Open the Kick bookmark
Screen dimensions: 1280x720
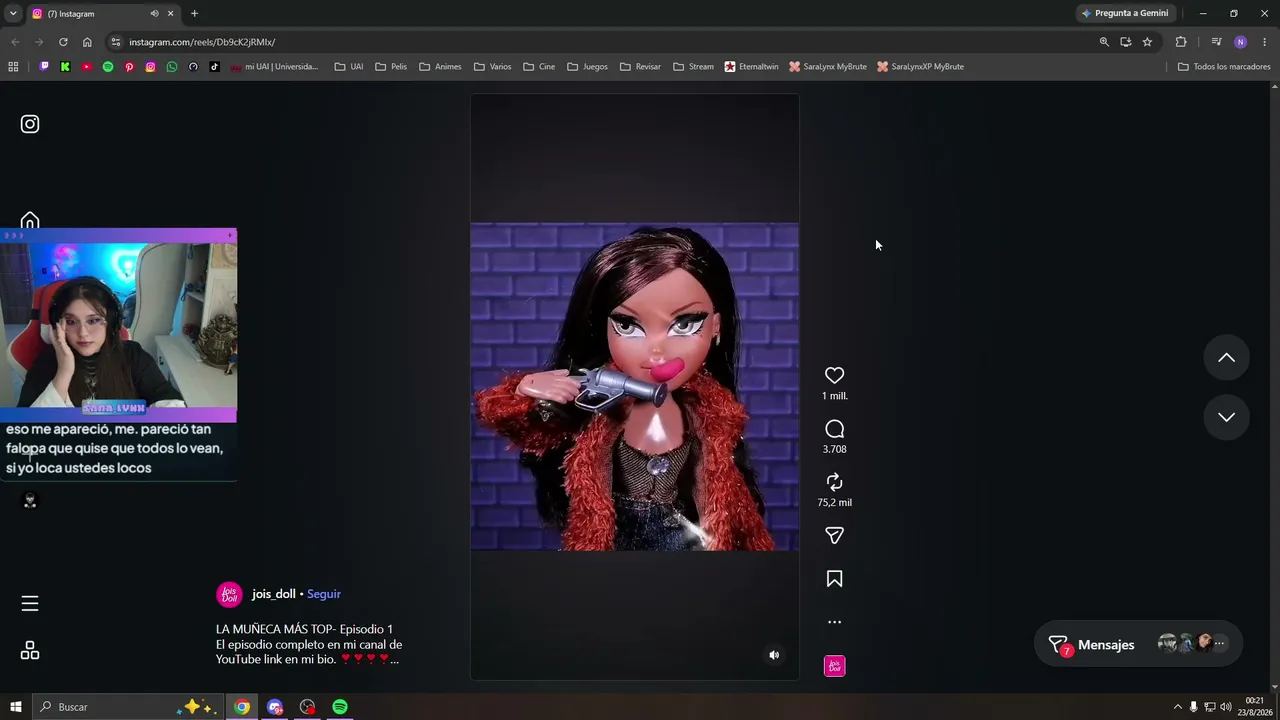(65, 67)
